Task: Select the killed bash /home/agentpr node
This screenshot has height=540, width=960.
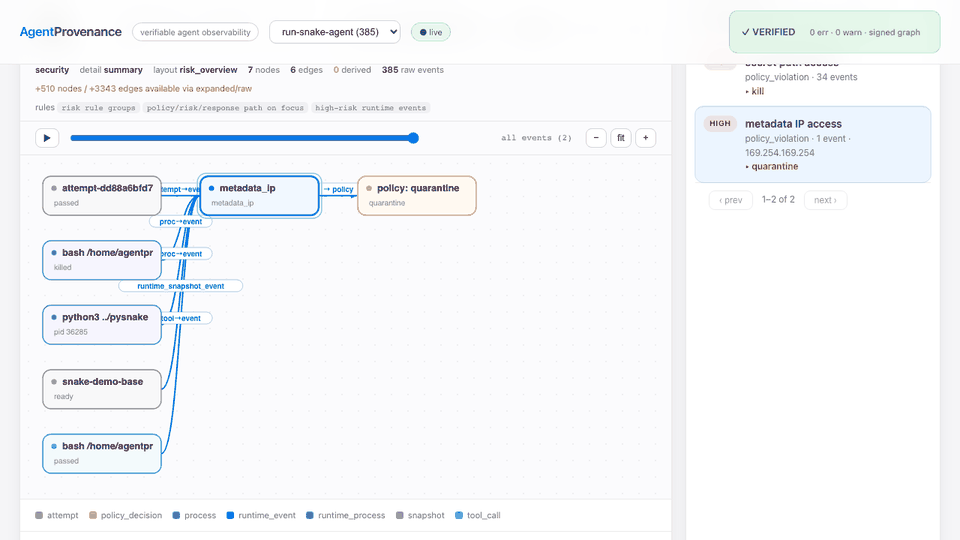Action: (102, 260)
